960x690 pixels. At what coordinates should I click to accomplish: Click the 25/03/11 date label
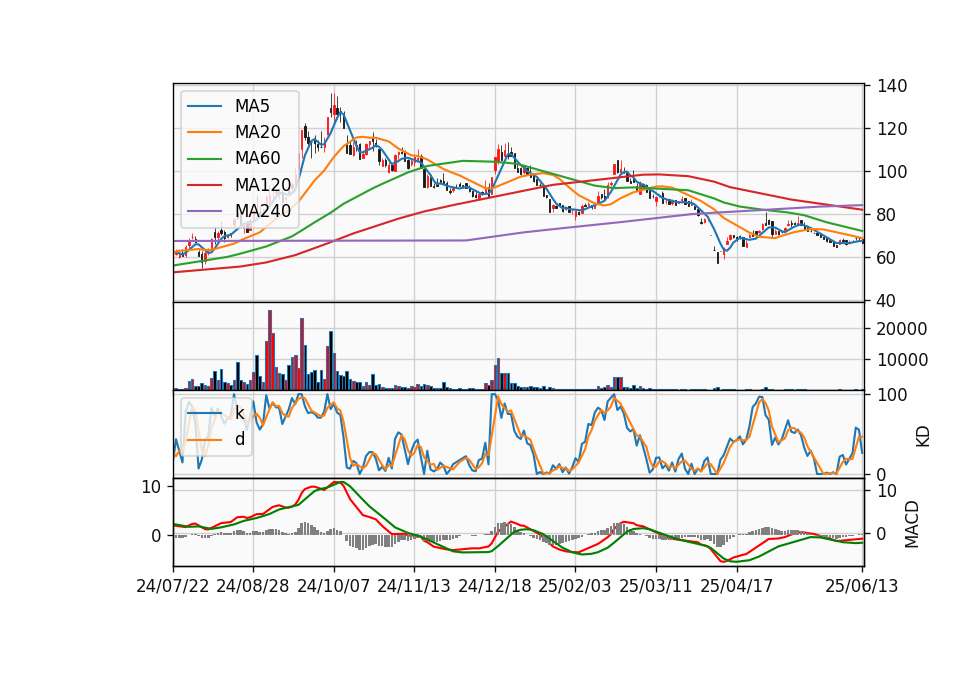[x=656, y=587]
